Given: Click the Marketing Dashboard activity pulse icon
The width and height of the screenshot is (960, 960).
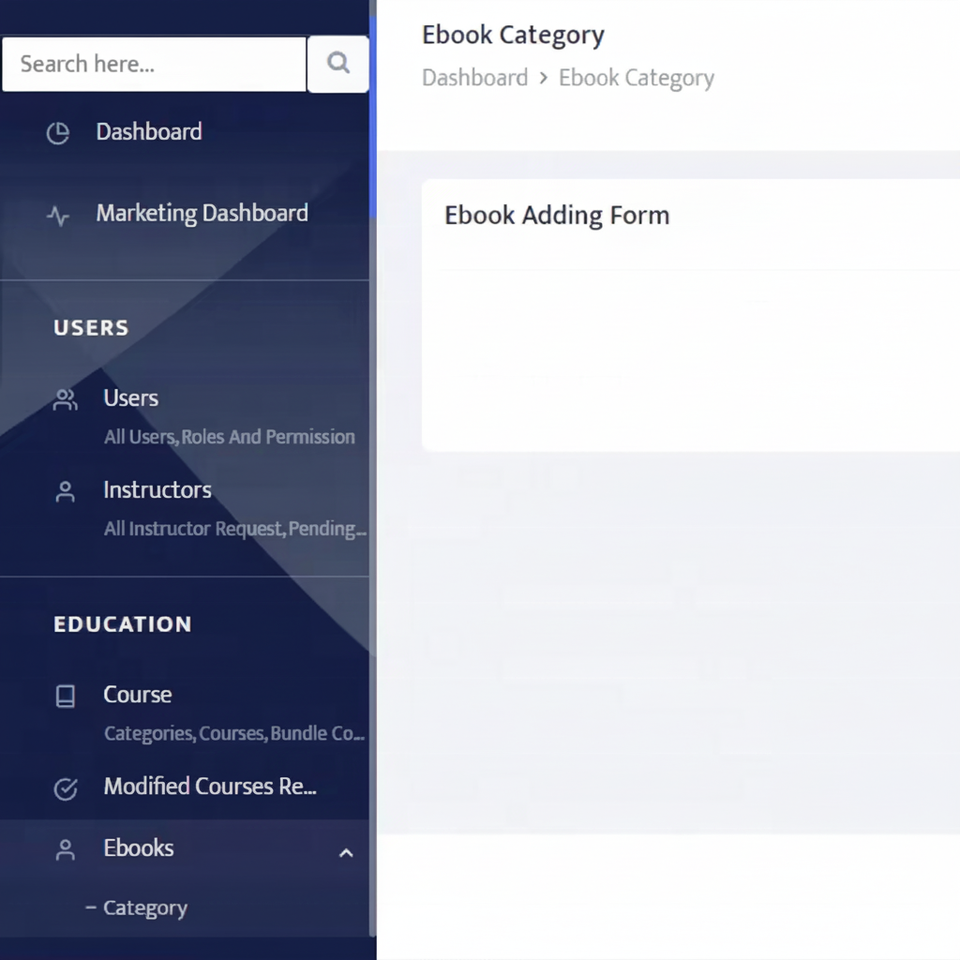Looking at the screenshot, I should [x=58, y=215].
